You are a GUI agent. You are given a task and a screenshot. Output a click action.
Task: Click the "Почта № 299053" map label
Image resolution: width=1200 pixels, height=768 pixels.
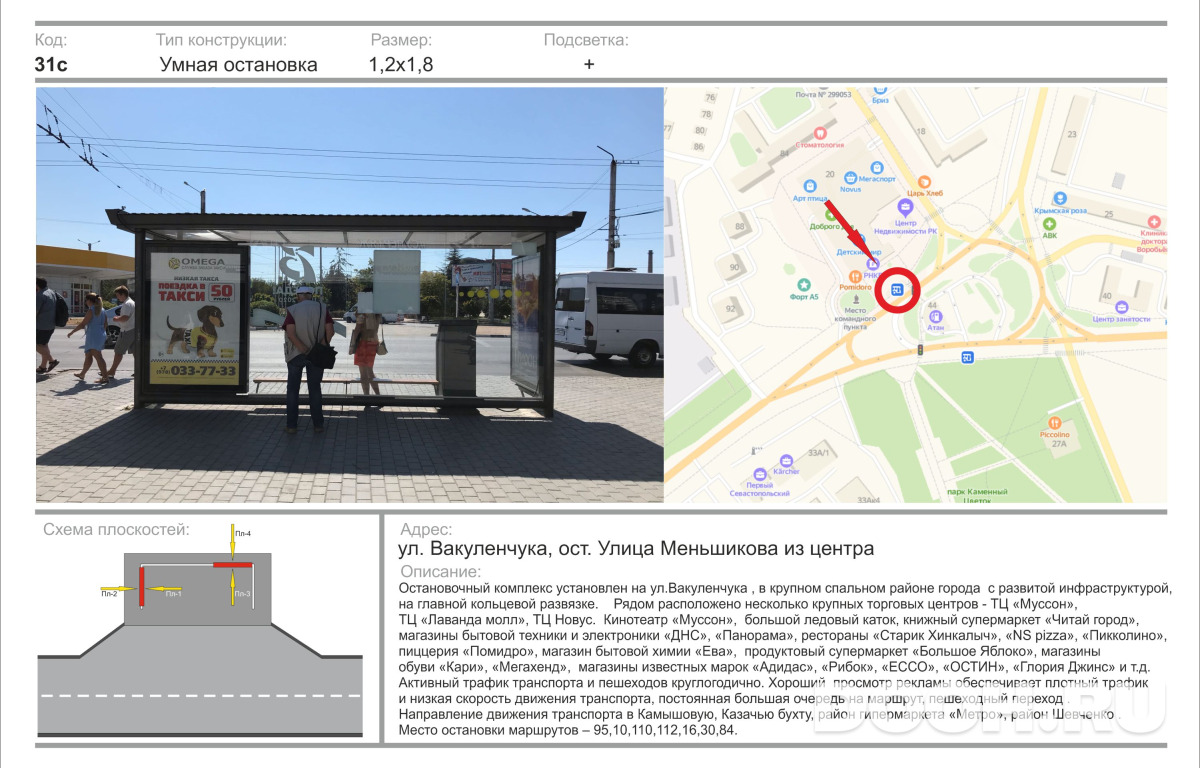[823, 94]
